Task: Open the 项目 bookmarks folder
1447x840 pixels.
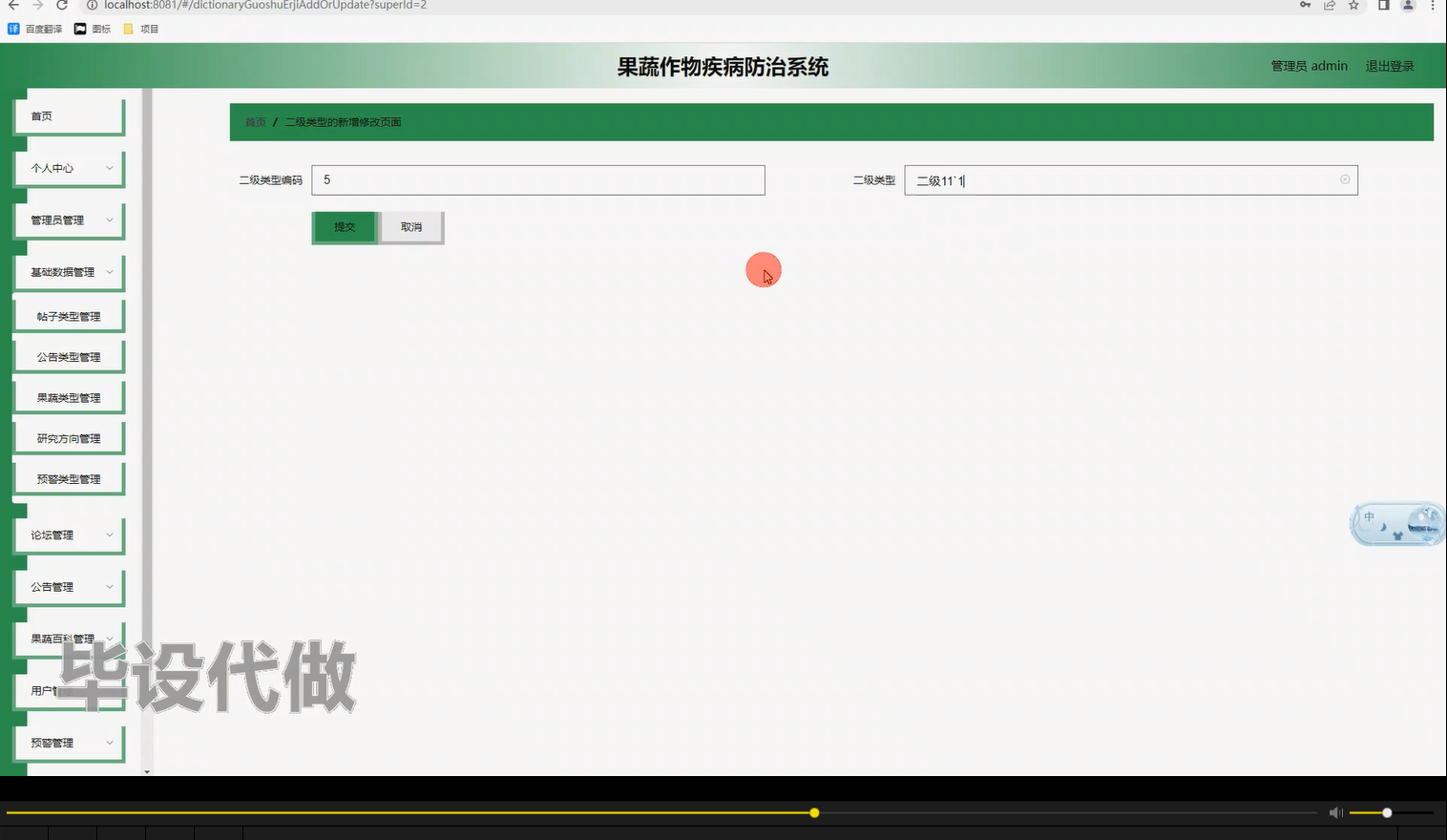Action: (140, 29)
